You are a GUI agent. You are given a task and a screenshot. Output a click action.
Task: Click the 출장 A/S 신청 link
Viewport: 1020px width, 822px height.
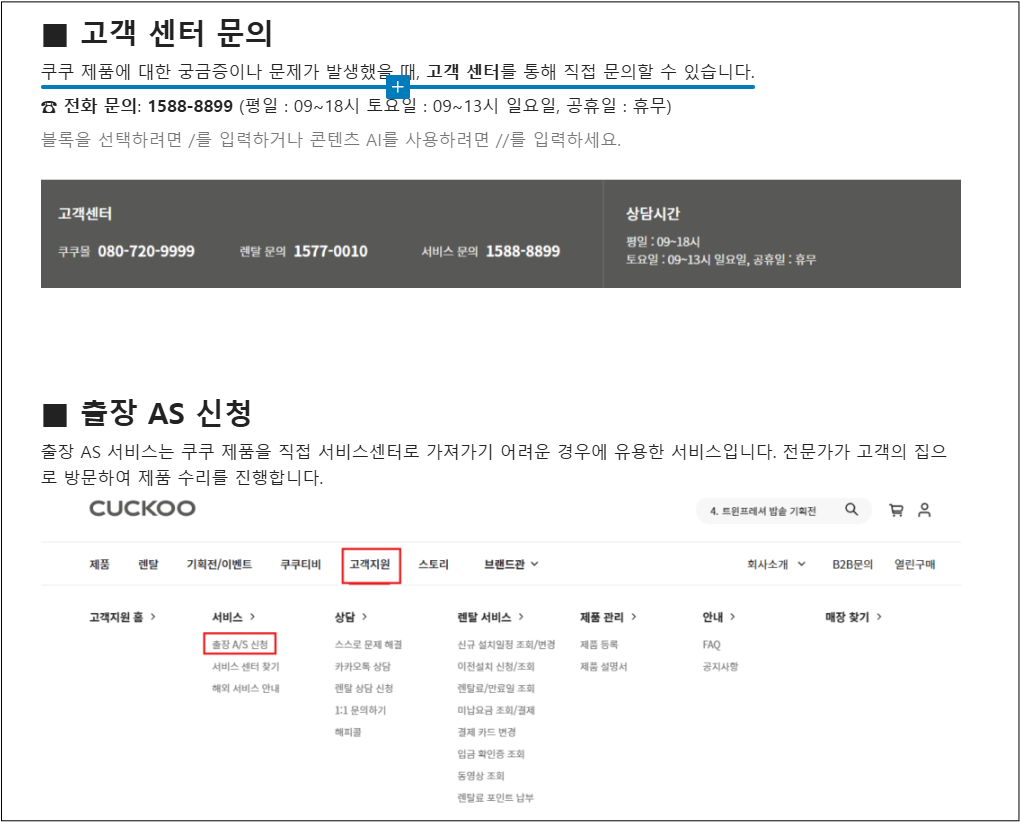pyautogui.click(x=240, y=644)
